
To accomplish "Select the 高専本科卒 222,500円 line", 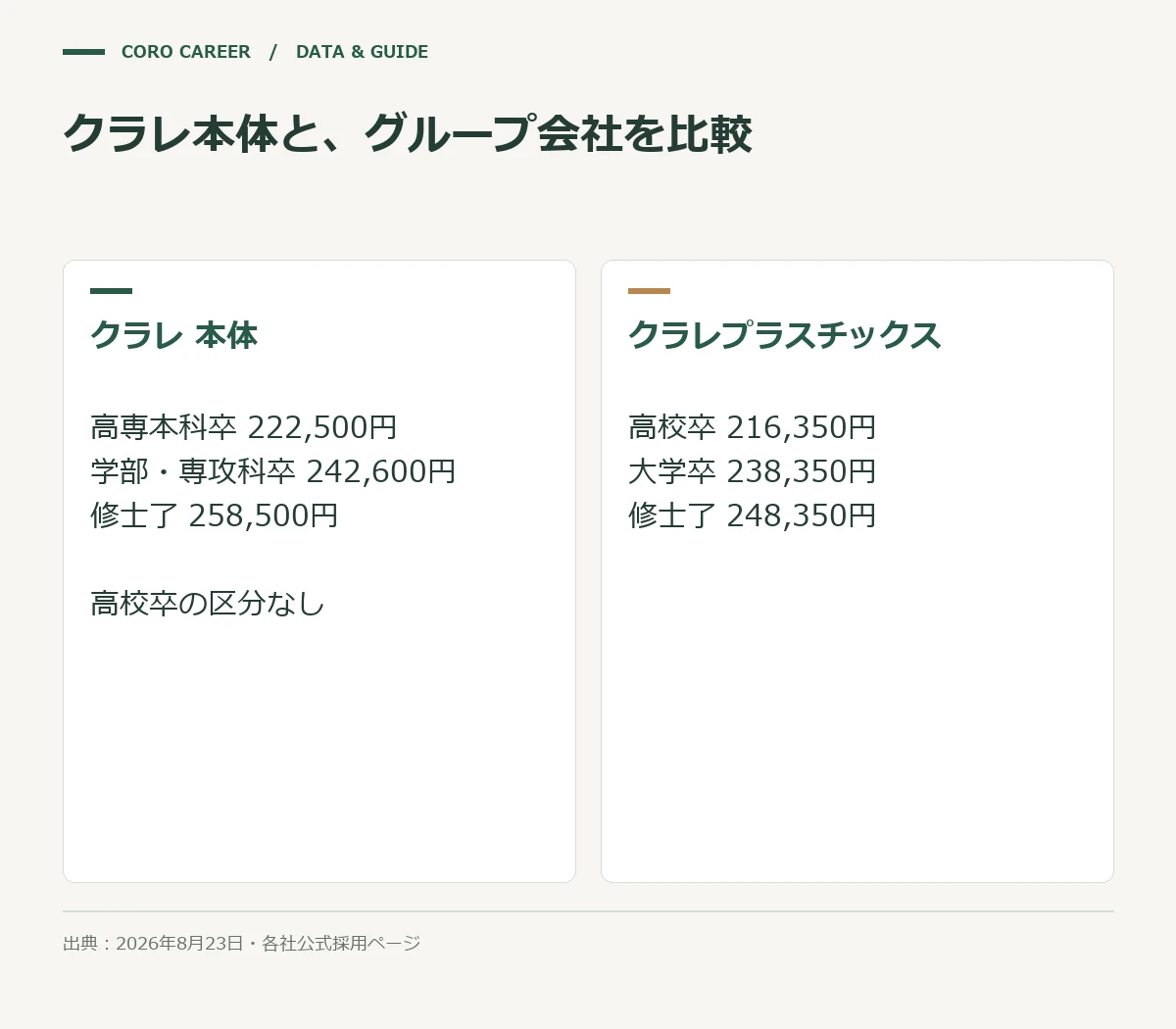I will coord(244,427).
